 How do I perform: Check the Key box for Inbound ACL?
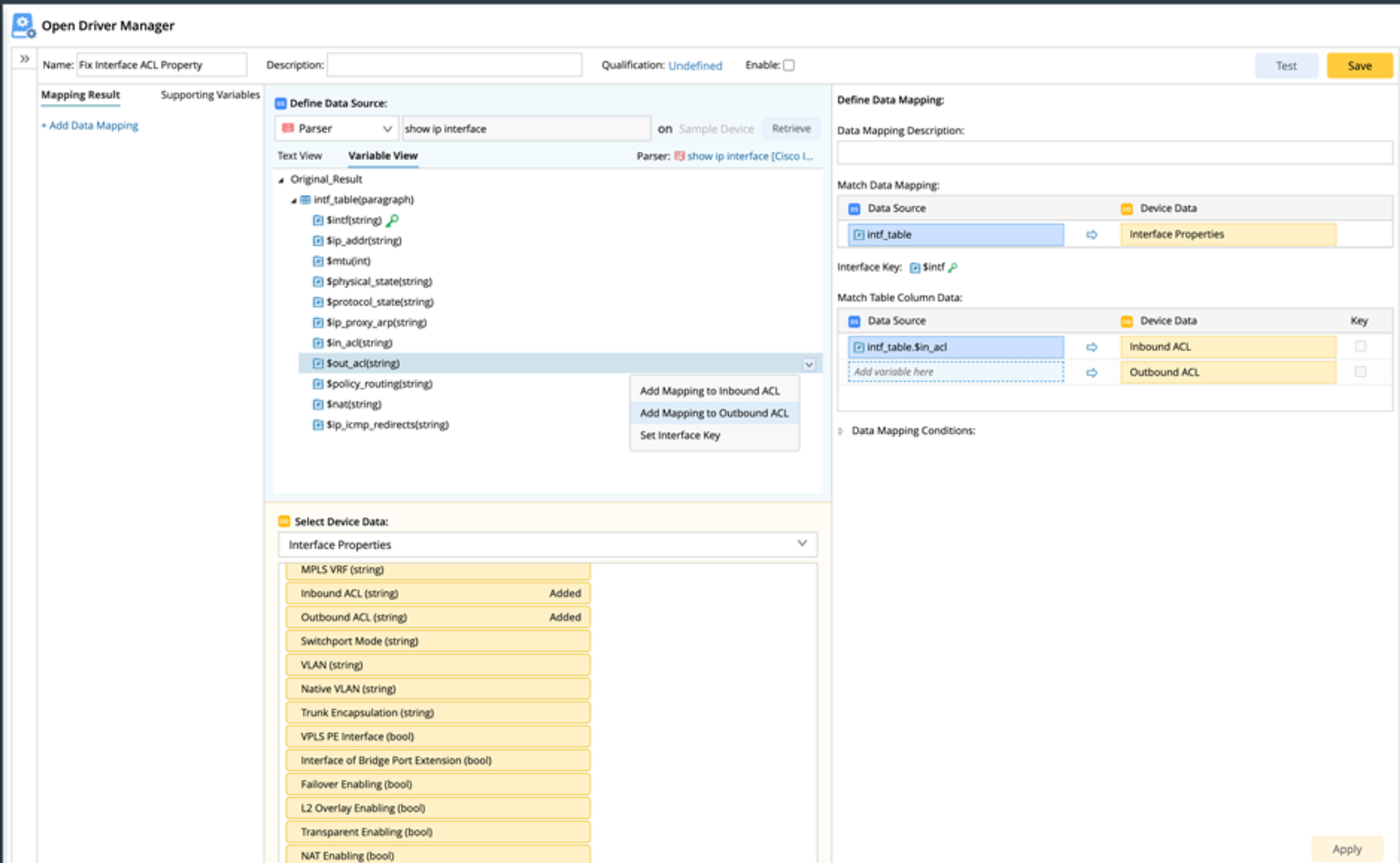pyautogui.click(x=1359, y=347)
